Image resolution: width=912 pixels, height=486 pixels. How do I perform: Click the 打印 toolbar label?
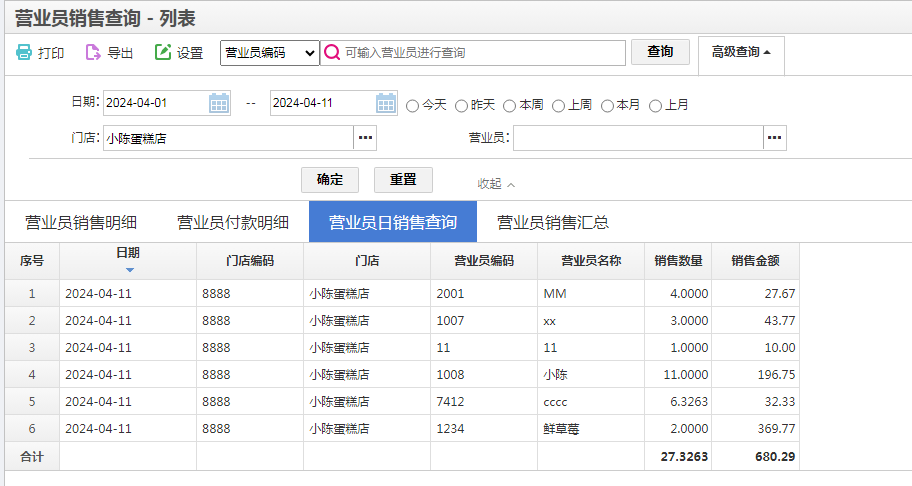[x=51, y=53]
